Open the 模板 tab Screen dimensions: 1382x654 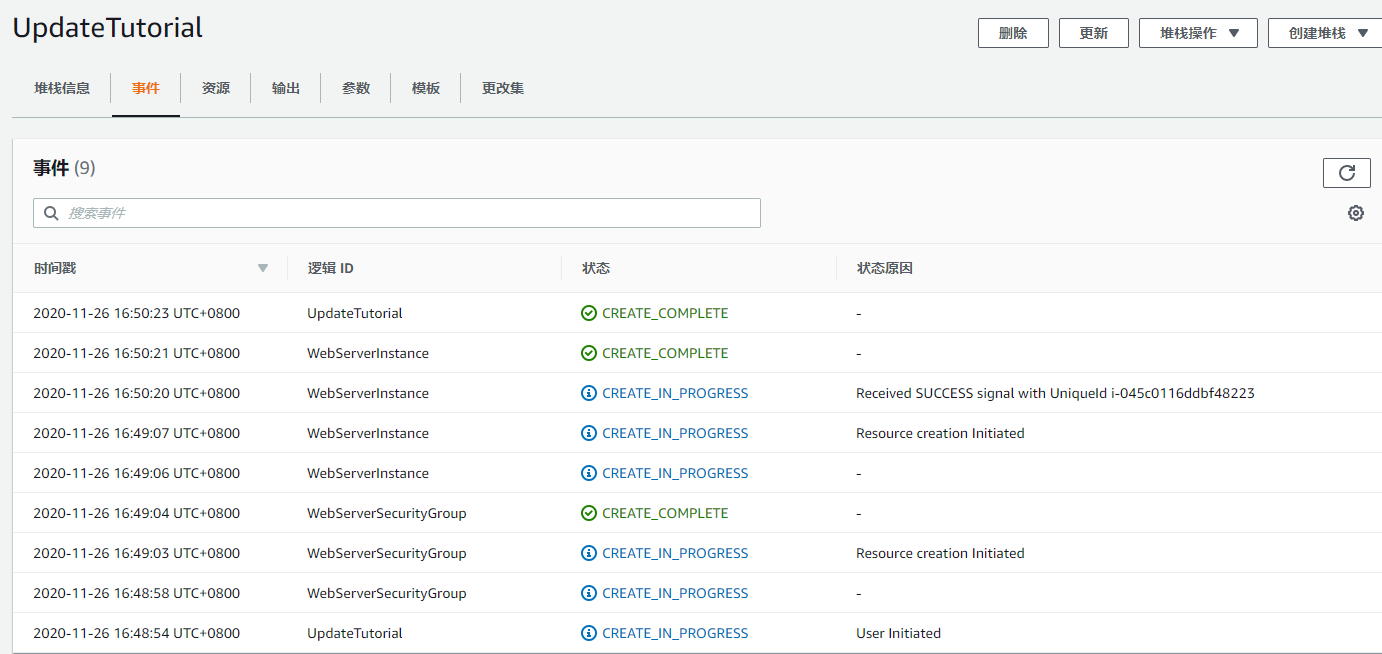point(426,88)
